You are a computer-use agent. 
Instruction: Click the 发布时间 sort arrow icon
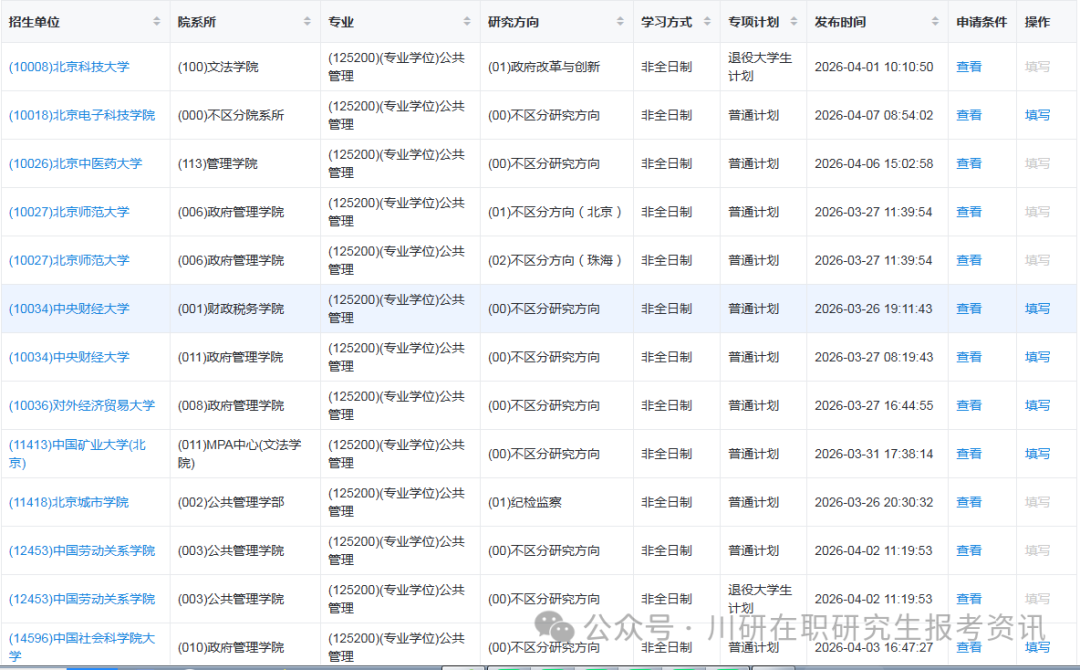tap(936, 20)
